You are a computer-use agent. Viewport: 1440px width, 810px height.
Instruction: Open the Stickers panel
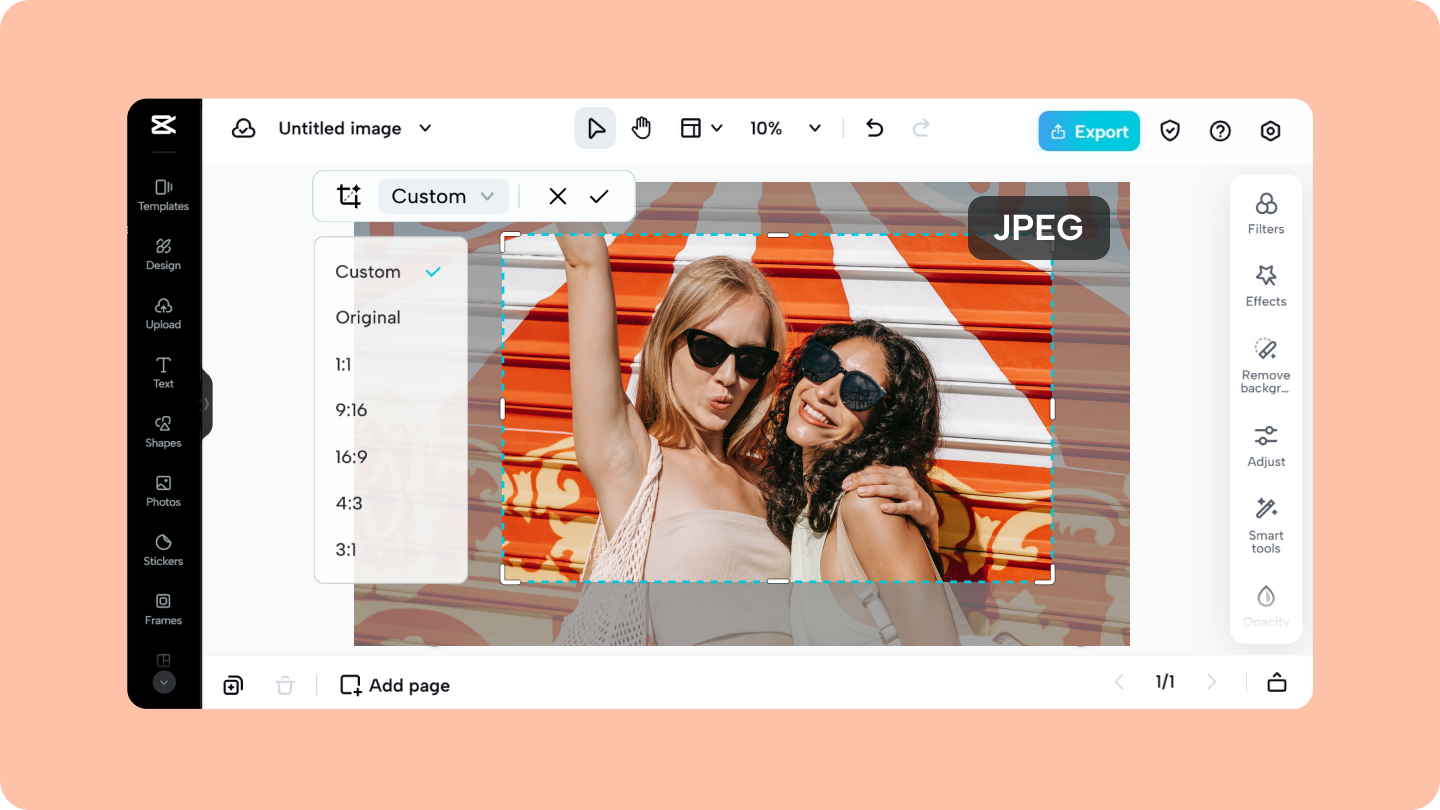(163, 551)
